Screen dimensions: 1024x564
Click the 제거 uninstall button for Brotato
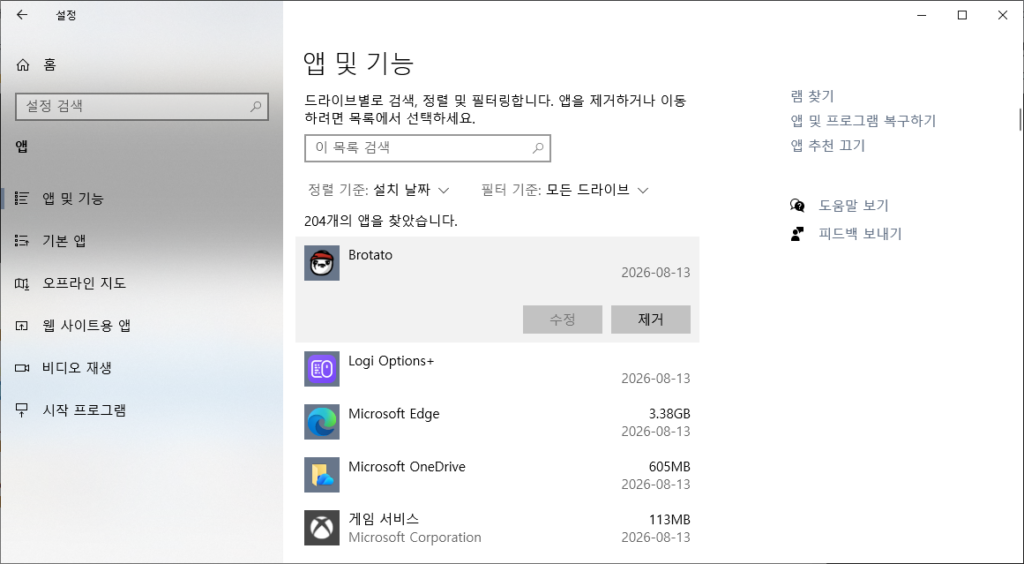(x=650, y=319)
